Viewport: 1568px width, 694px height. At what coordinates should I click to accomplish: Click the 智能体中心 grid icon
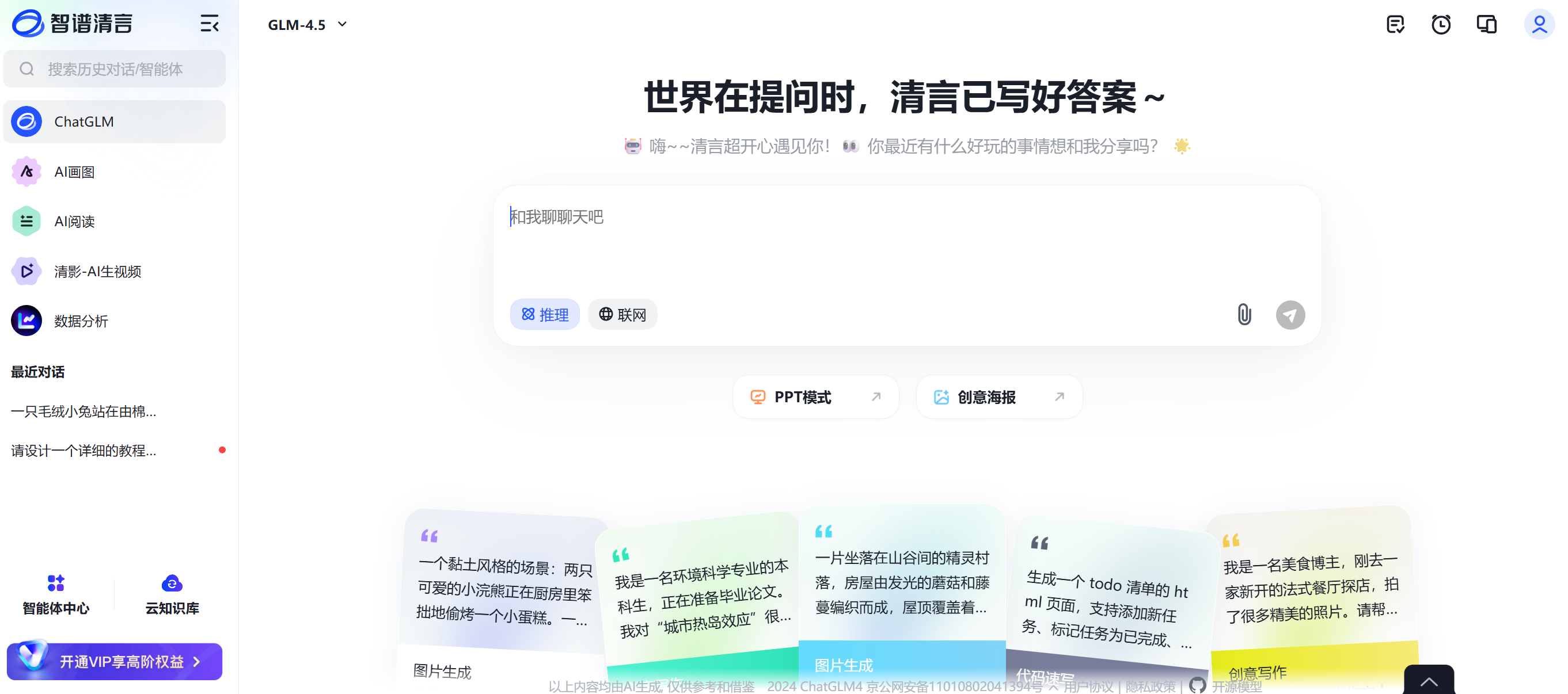point(56,584)
